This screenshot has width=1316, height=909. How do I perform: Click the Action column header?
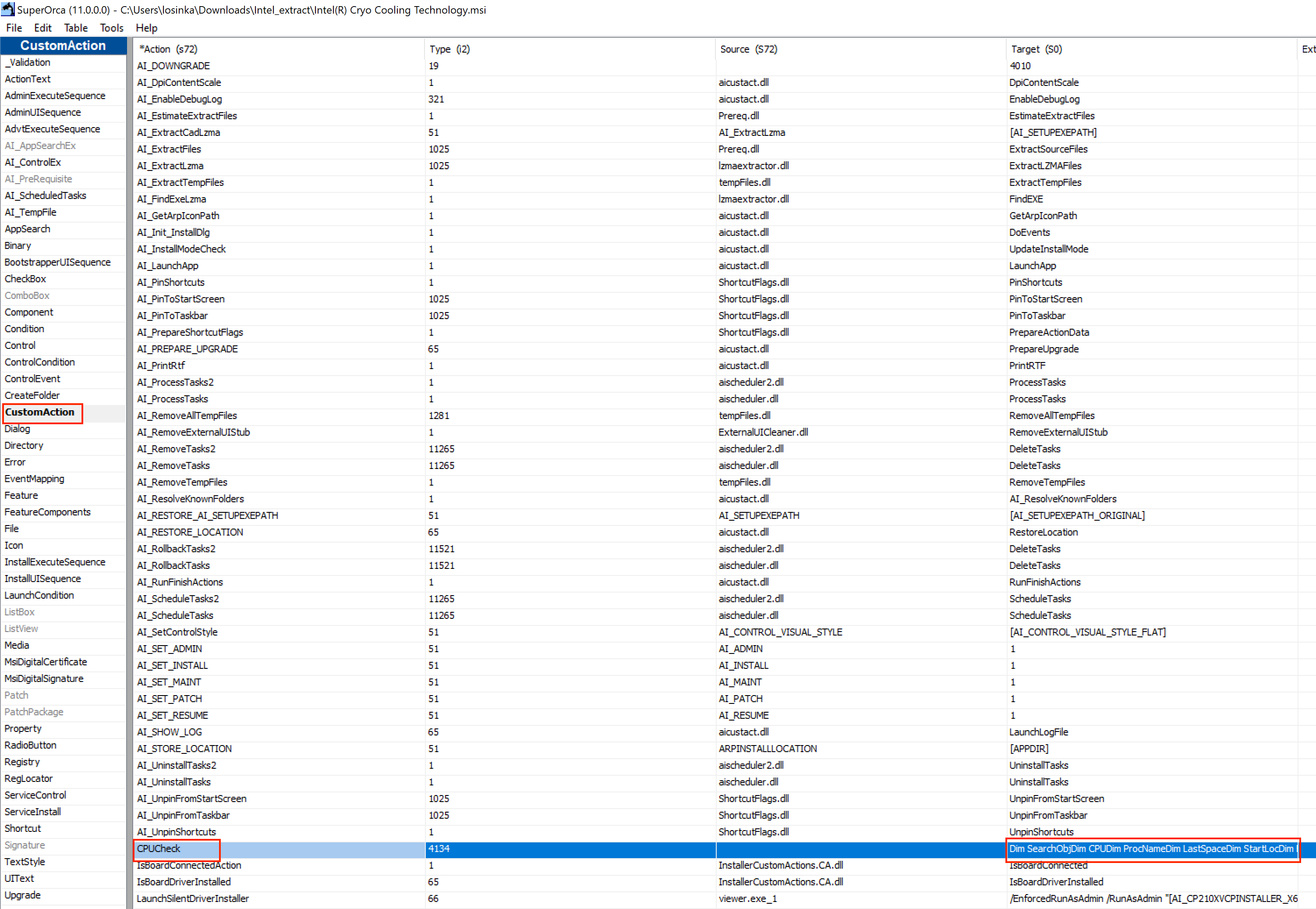168,49
